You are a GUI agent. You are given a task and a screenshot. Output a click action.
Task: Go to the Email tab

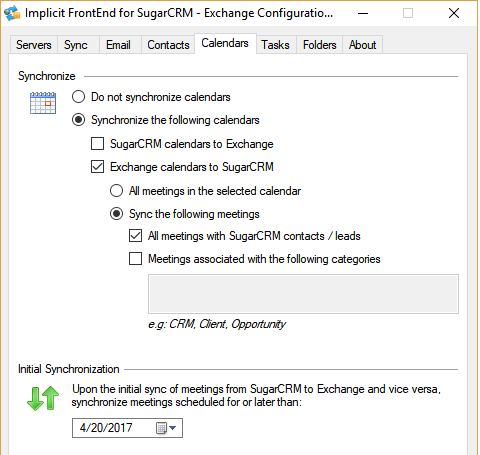tap(118, 45)
